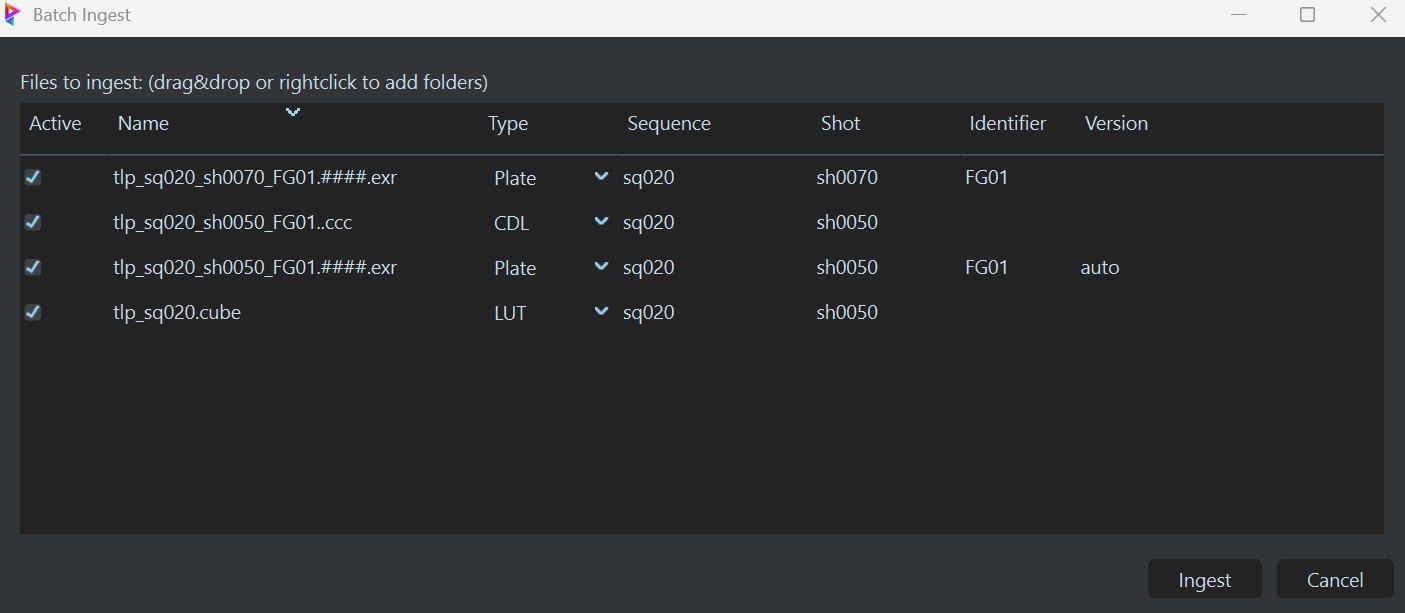Click the Batch Ingest application logo icon

point(15,15)
